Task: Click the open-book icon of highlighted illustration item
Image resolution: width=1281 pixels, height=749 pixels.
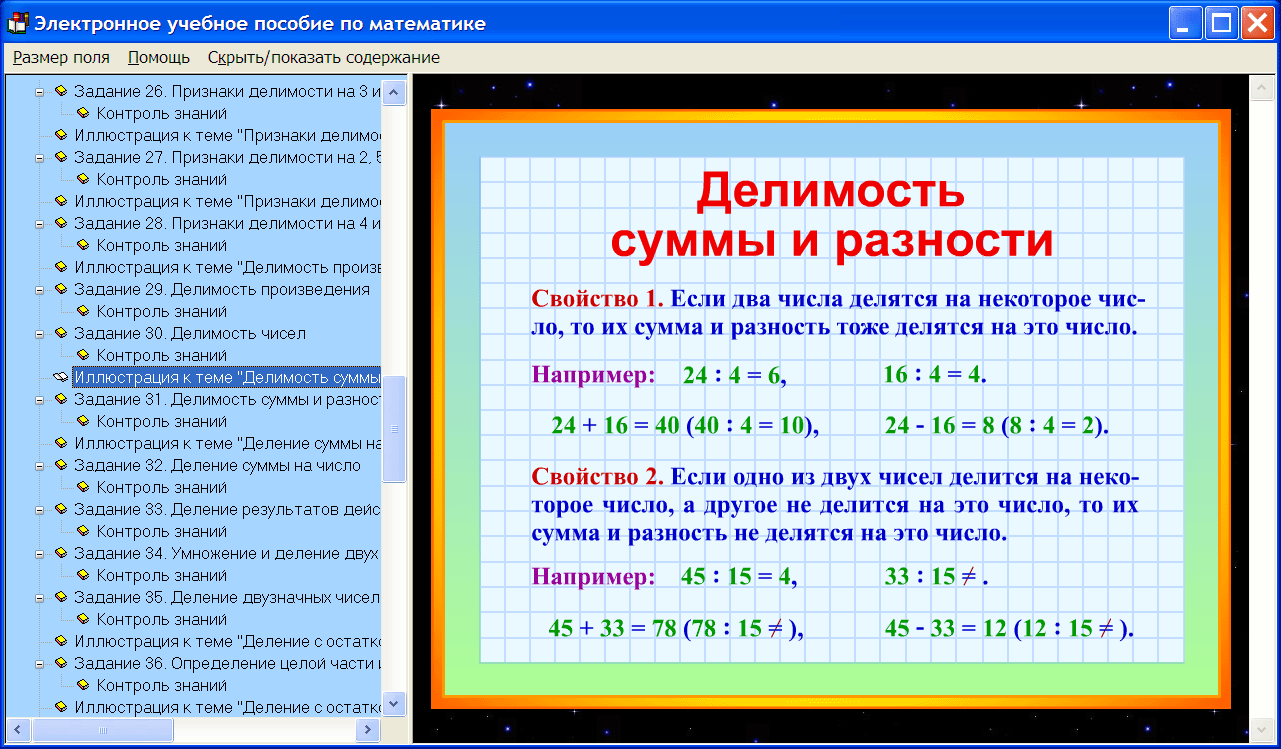Action: point(63,377)
